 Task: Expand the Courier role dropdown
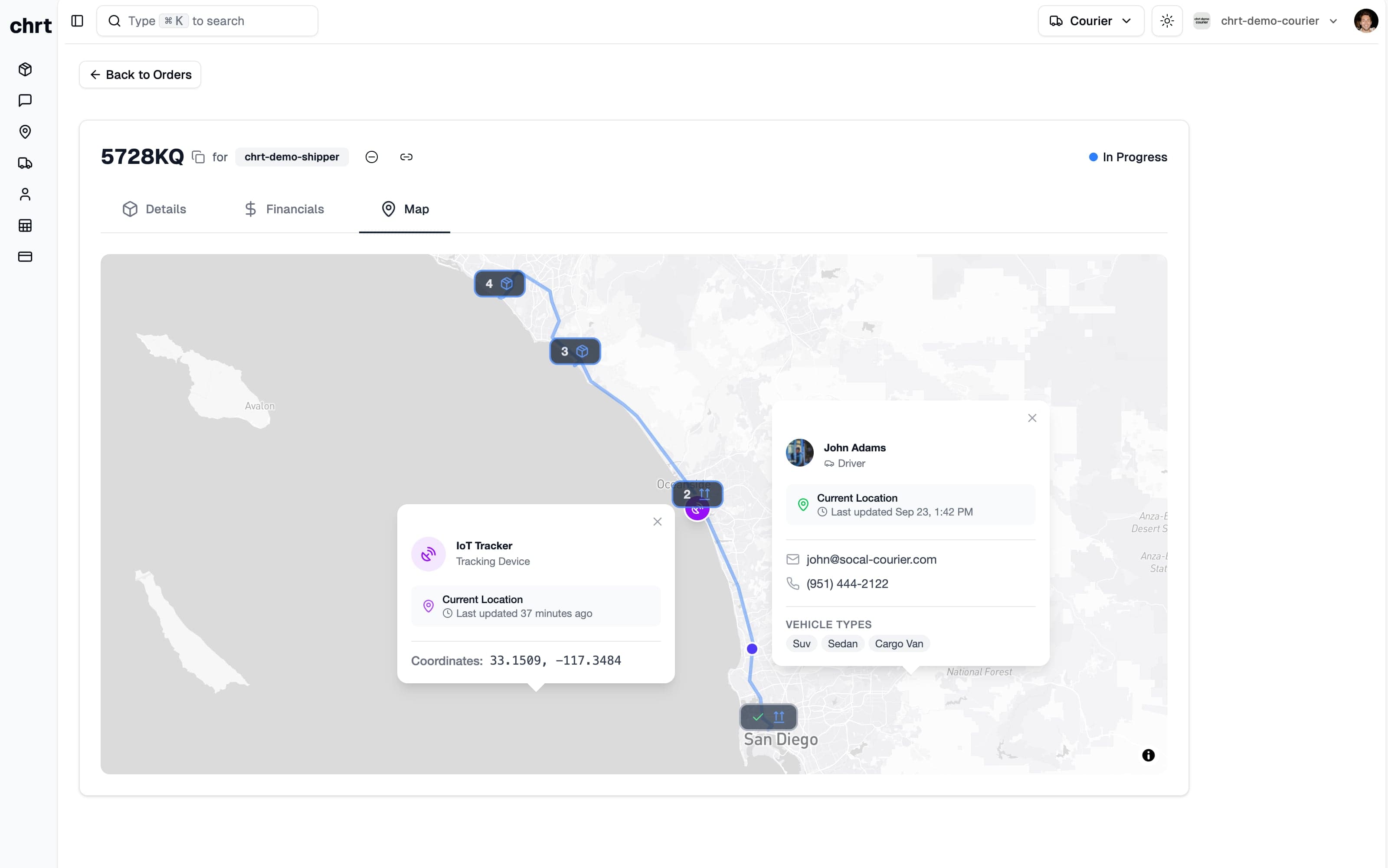1090,21
